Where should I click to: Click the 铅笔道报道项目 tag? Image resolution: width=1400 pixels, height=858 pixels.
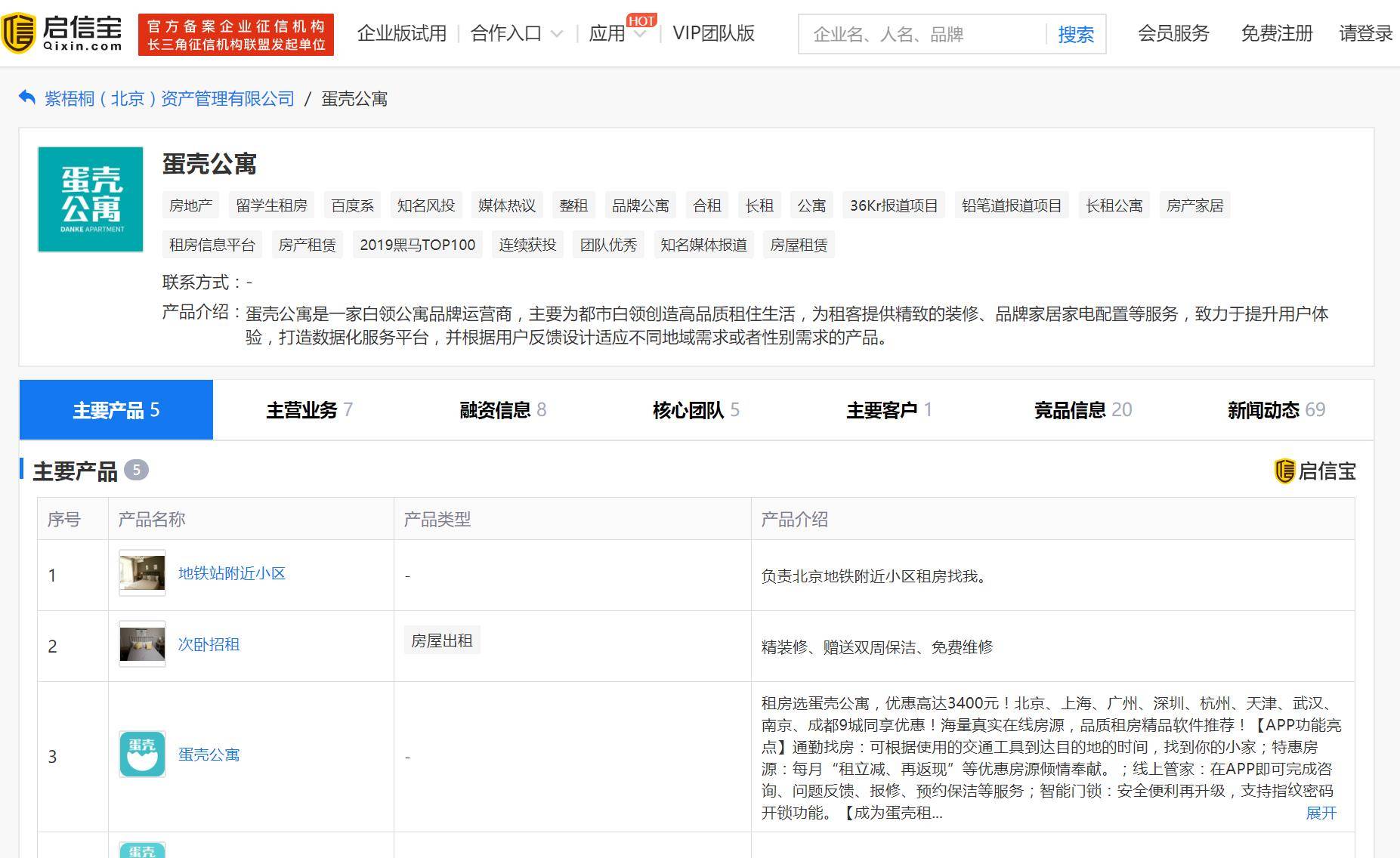(x=1012, y=205)
